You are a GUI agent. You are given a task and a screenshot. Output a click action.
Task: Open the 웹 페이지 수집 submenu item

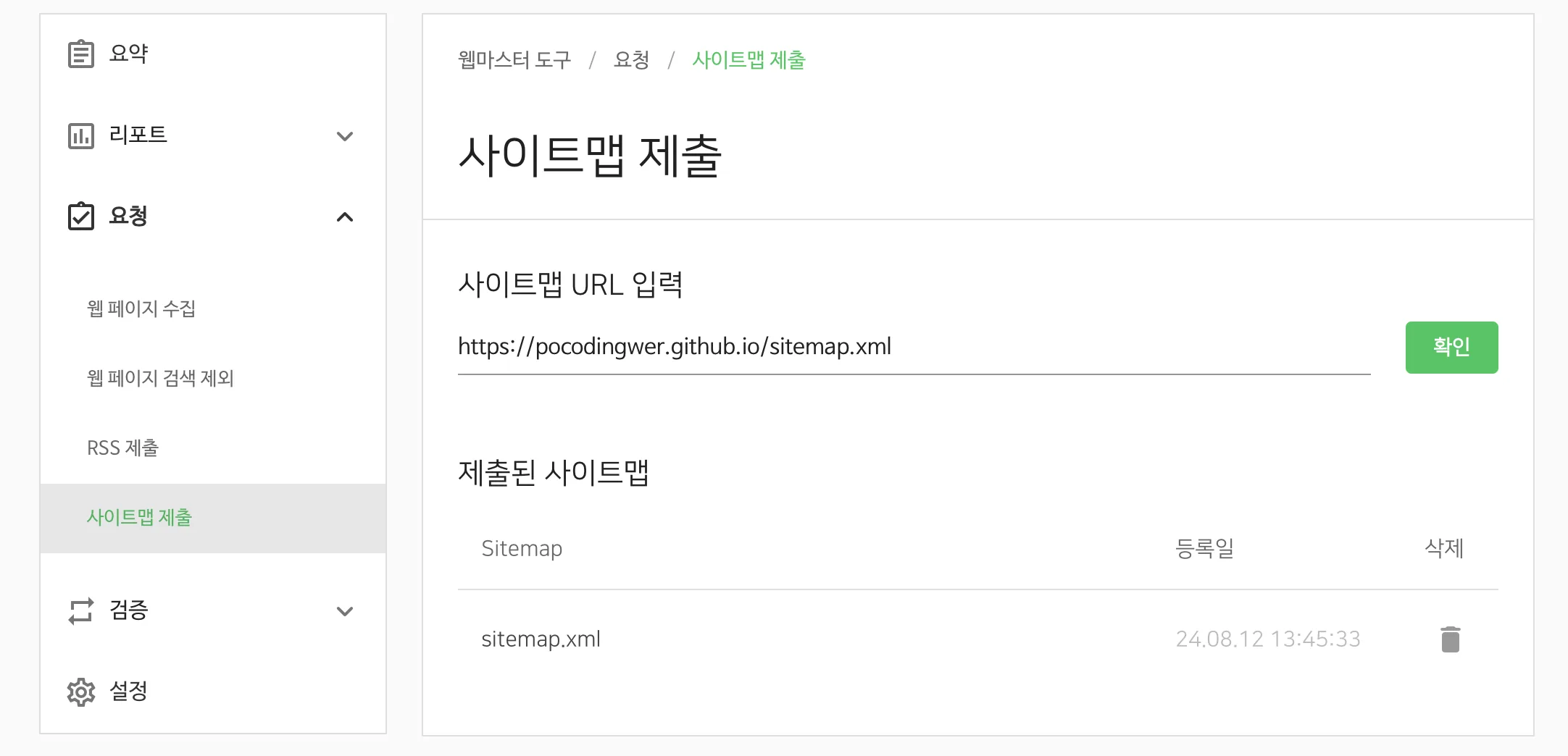141,308
